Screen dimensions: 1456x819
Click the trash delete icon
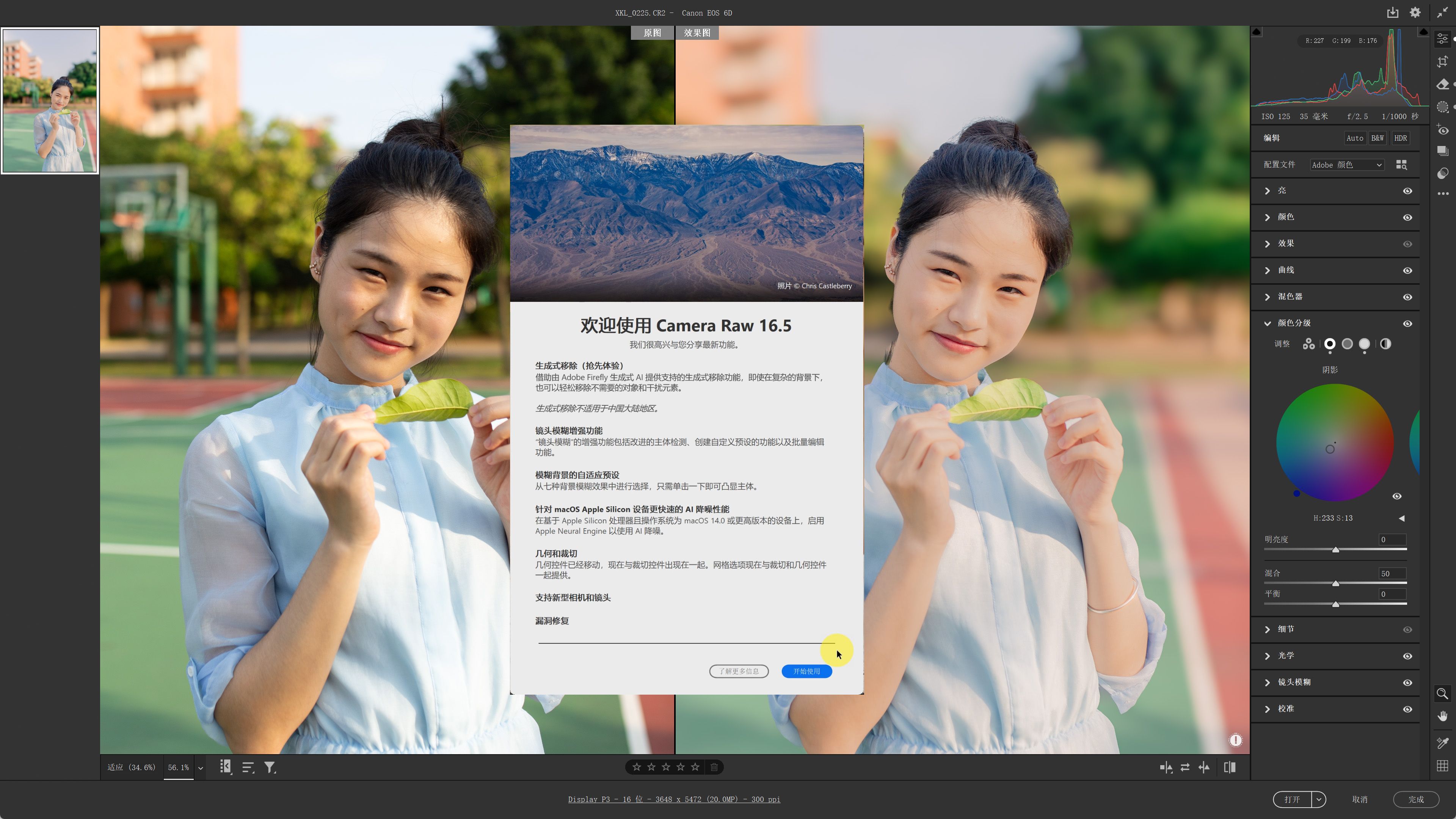pos(714,767)
